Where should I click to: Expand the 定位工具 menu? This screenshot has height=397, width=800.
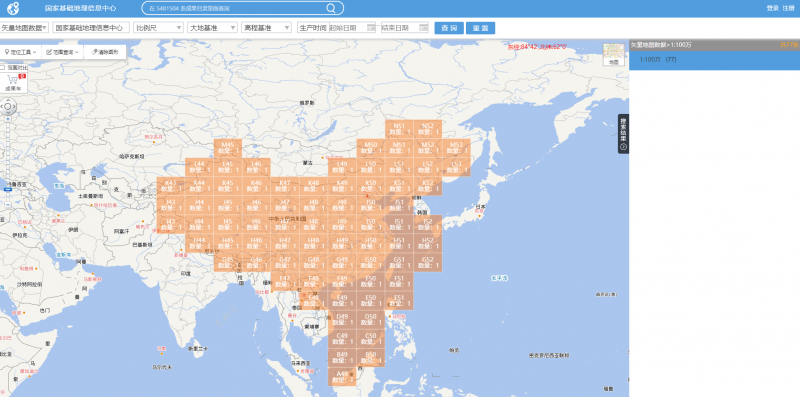click(x=20, y=52)
